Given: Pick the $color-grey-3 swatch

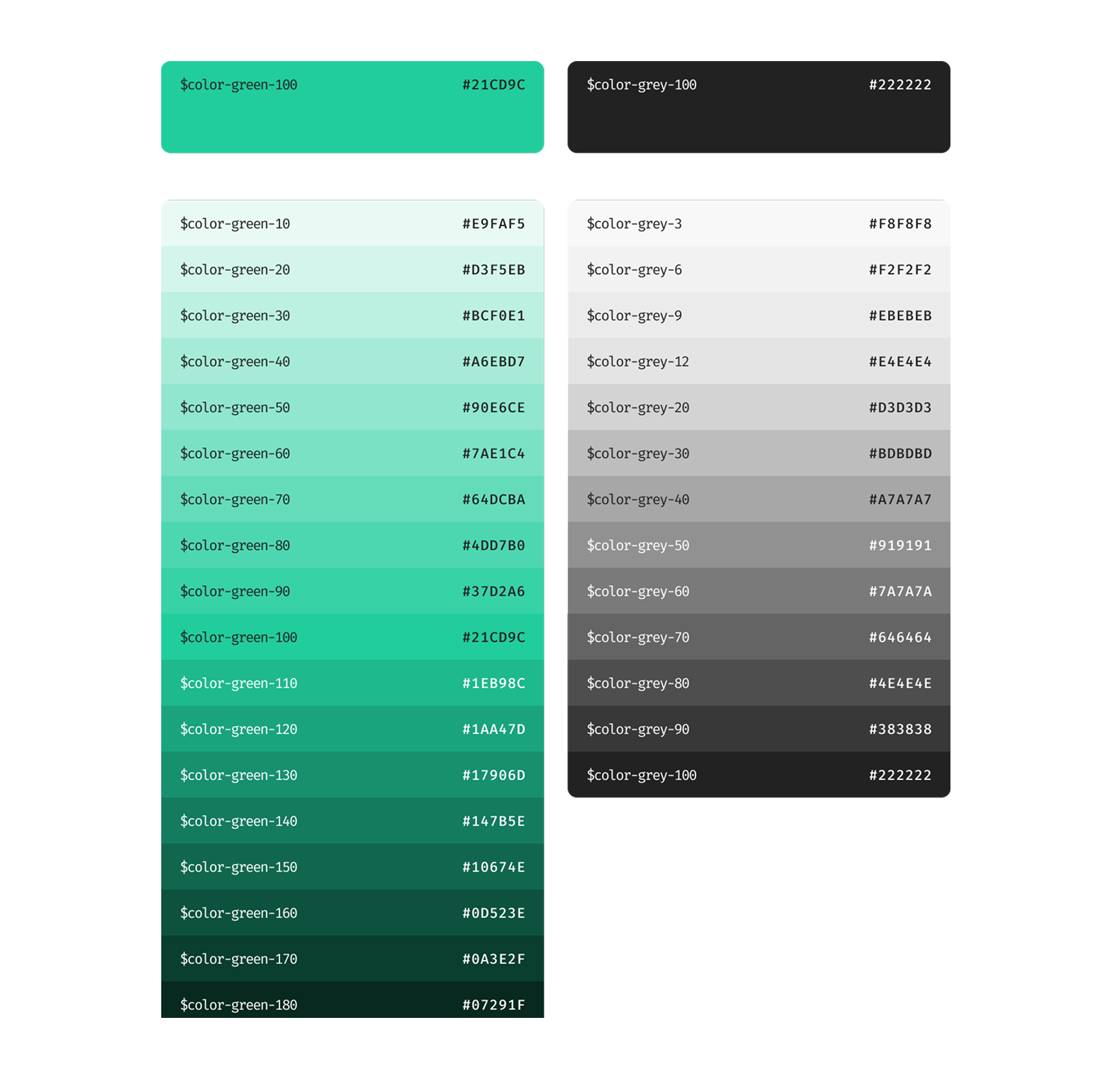Looking at the screenshot, I should [x=759, y=223].
